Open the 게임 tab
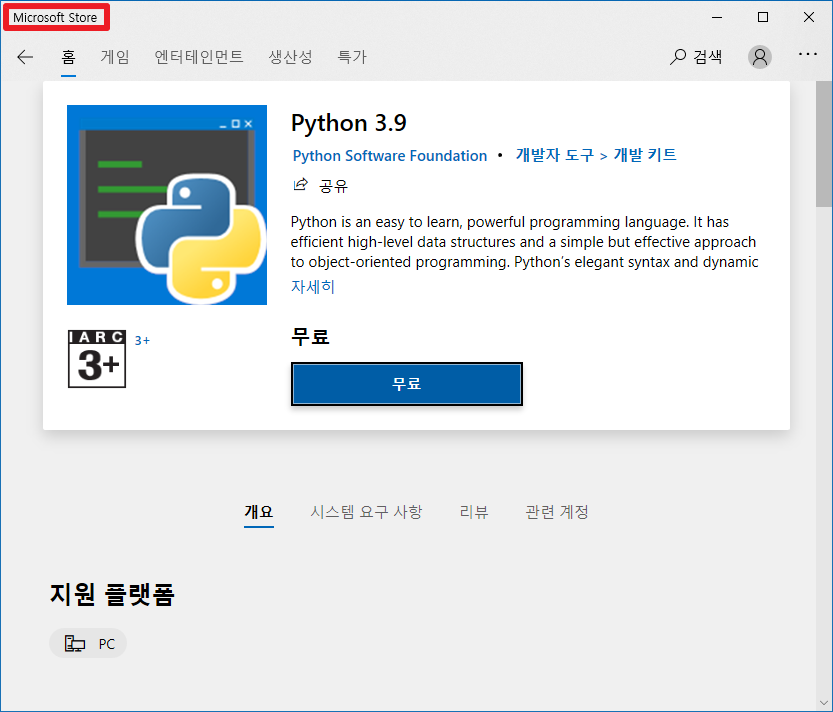 pos(115,57)
